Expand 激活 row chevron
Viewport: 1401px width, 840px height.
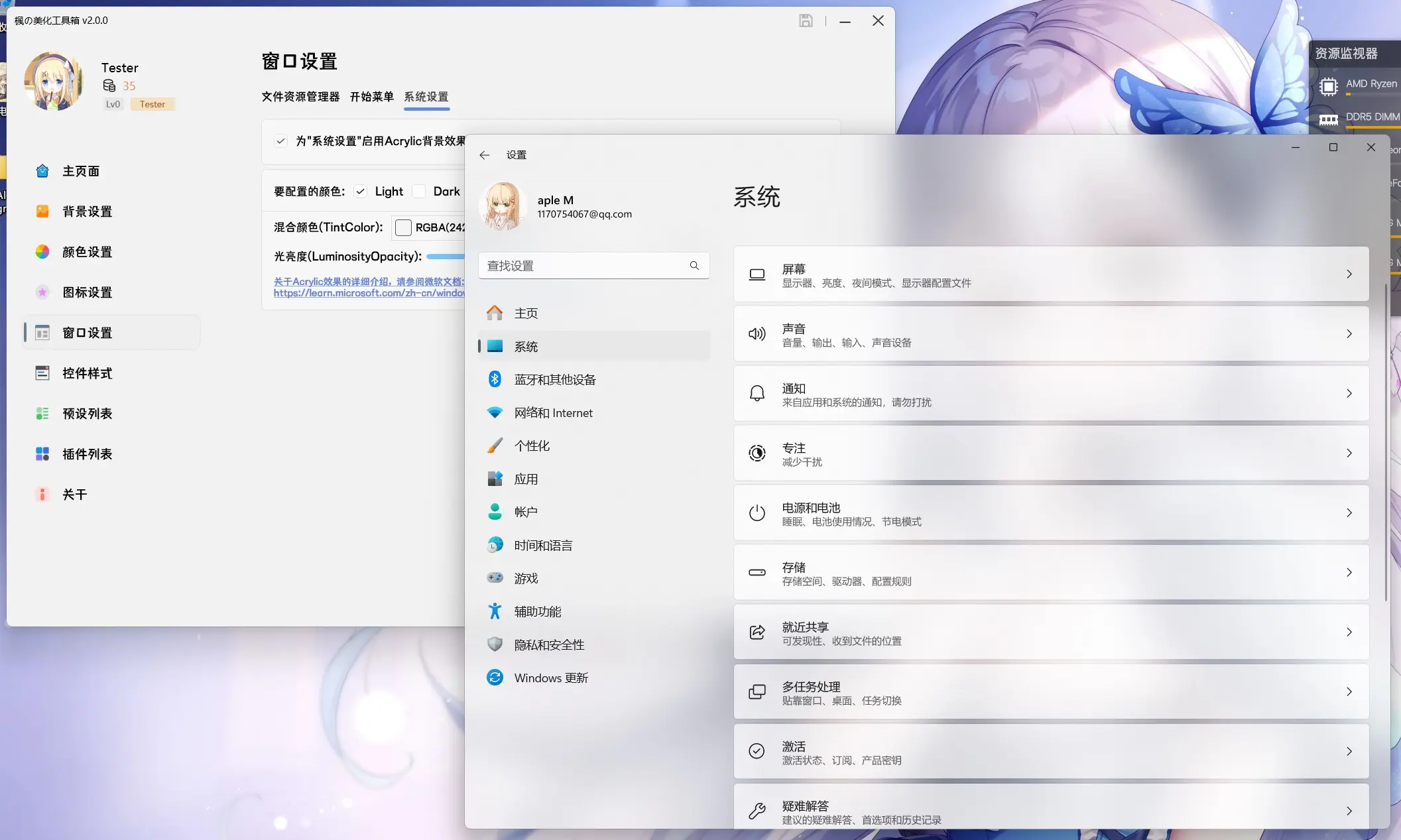(x=1349, y=751)
